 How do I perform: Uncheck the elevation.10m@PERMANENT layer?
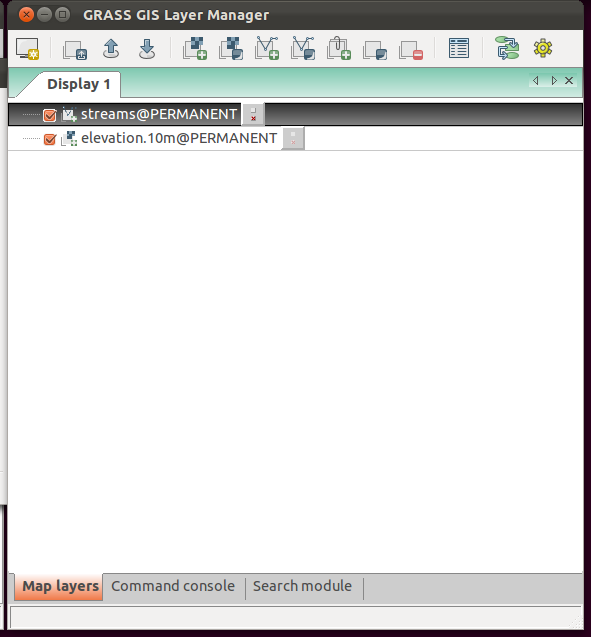(50, 139)
